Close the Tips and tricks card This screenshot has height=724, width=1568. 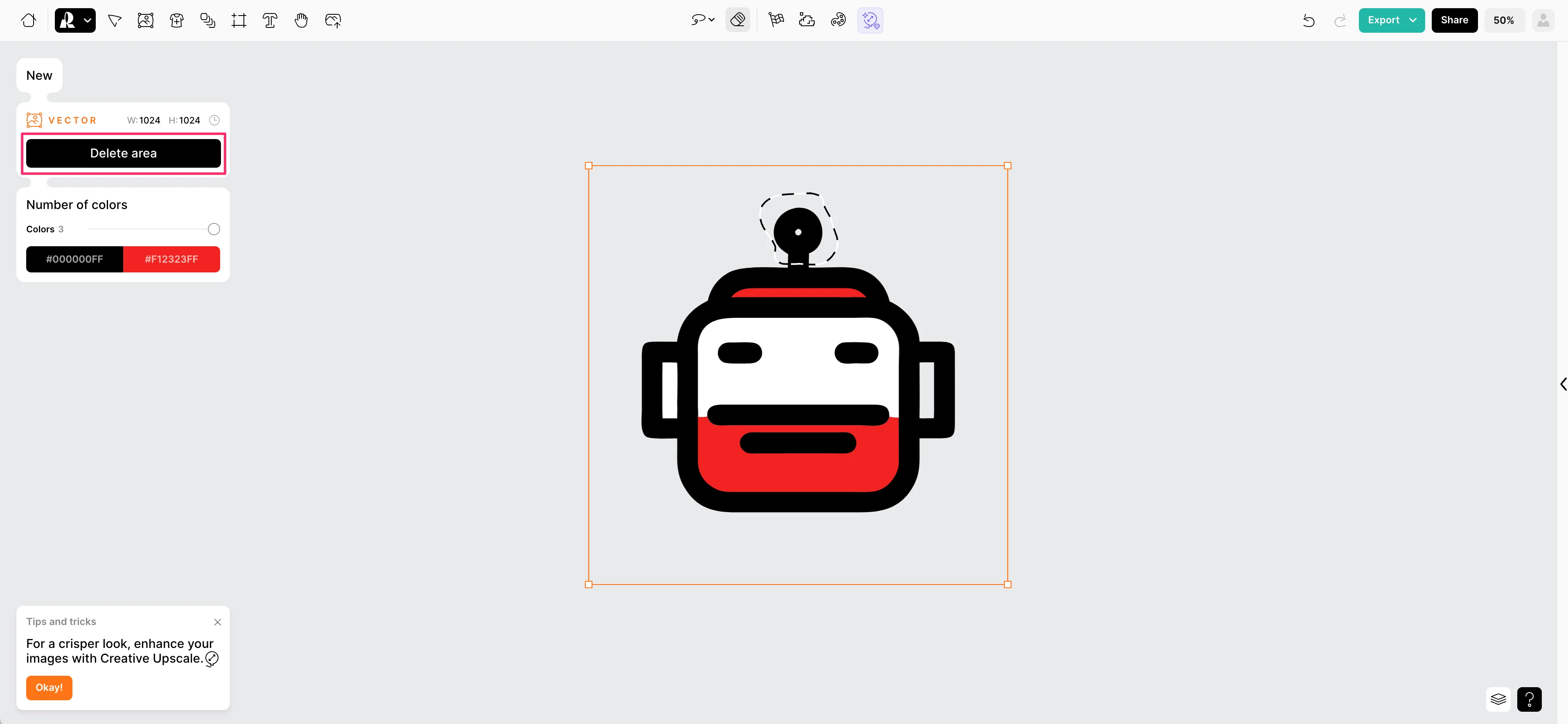(217, 622)
